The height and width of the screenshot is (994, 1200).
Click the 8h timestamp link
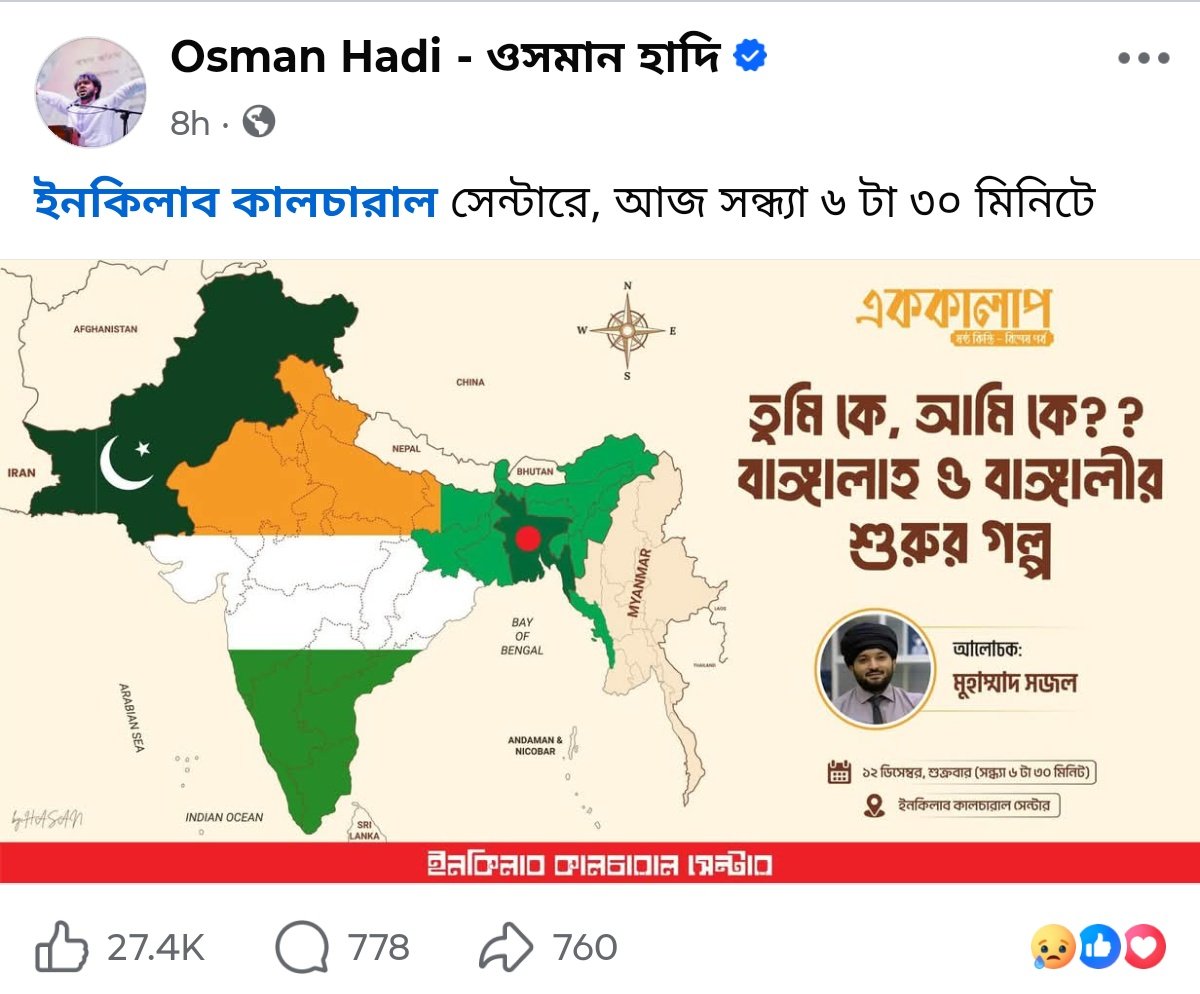[x=188, y=124]
